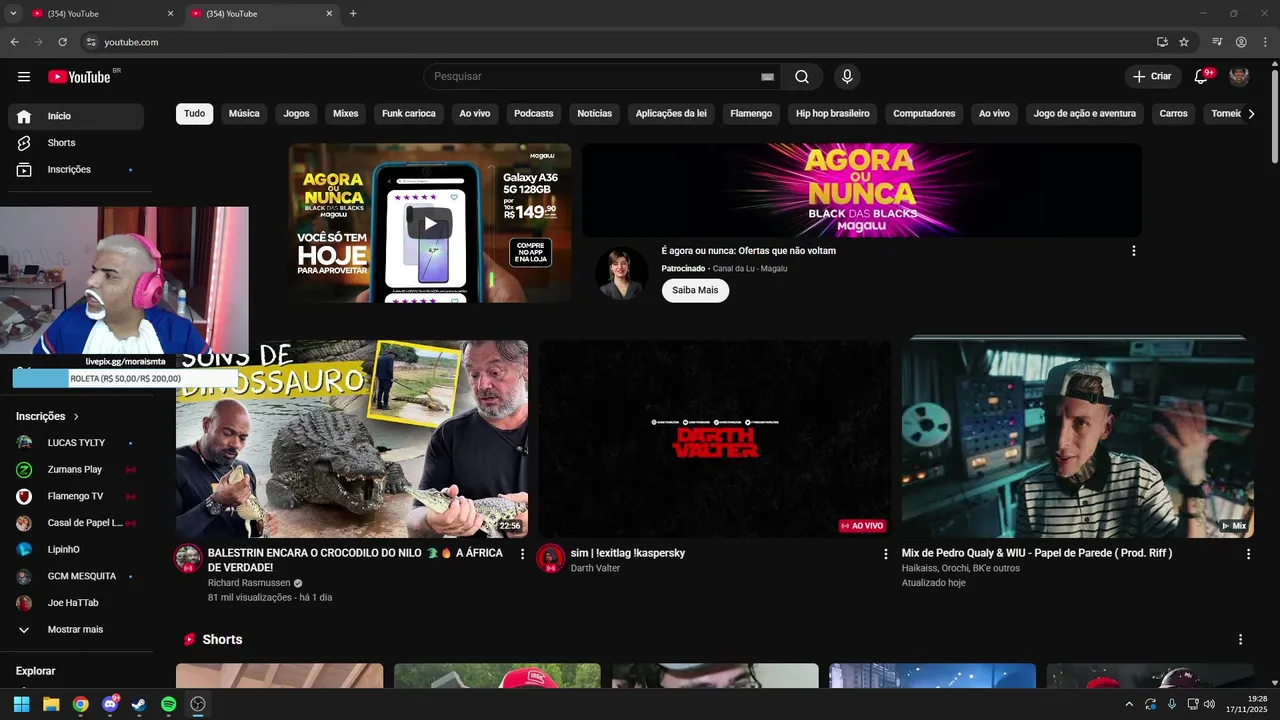Open the notifications bell
Viewport: 1280px width, 720px height.
pos(1202,77)
